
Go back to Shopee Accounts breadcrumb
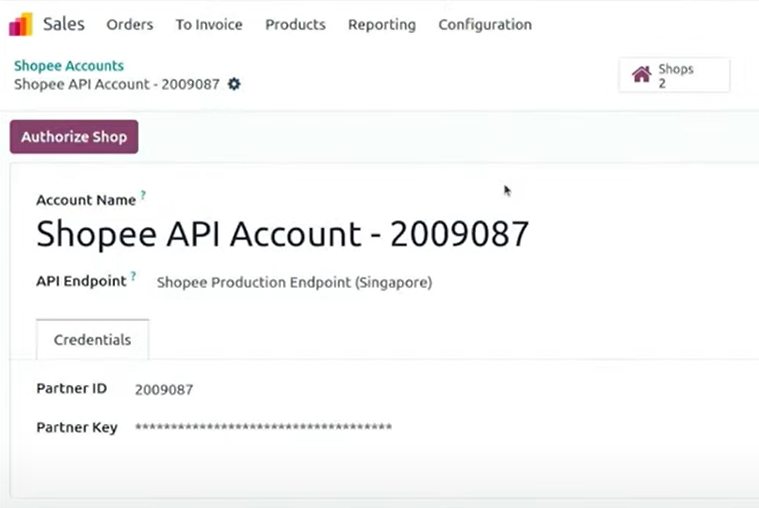(69, 65)
